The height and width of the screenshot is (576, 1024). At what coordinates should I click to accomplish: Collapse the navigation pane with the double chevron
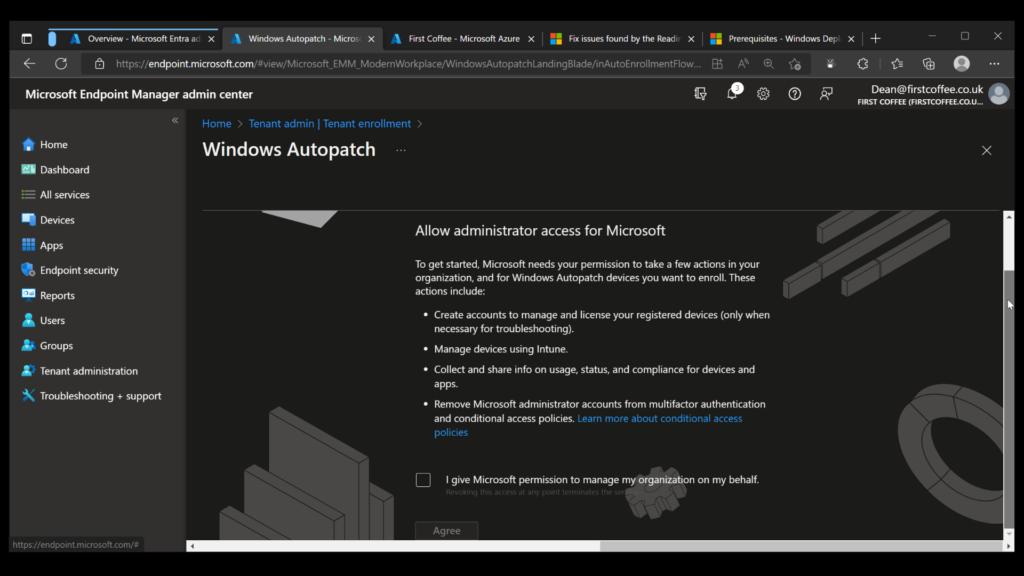[175, 119]
